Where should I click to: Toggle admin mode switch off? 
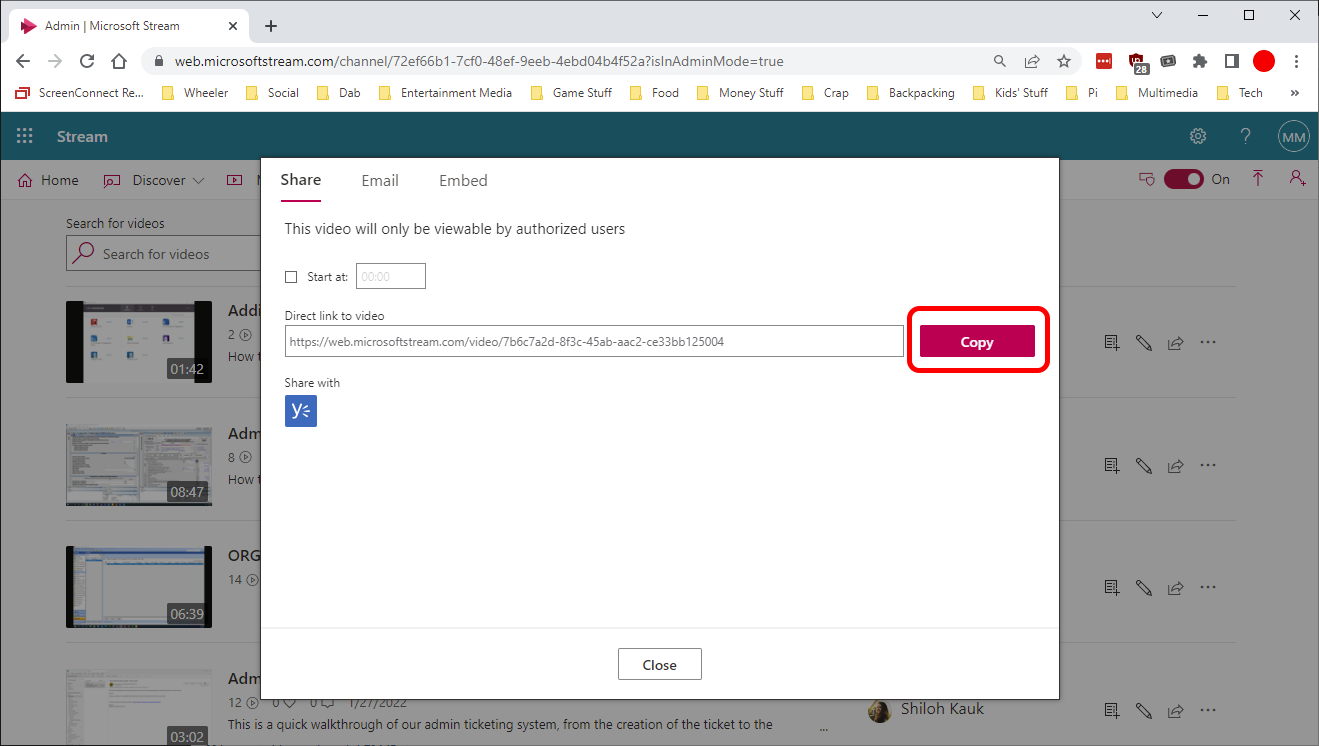coord(1183,179)
